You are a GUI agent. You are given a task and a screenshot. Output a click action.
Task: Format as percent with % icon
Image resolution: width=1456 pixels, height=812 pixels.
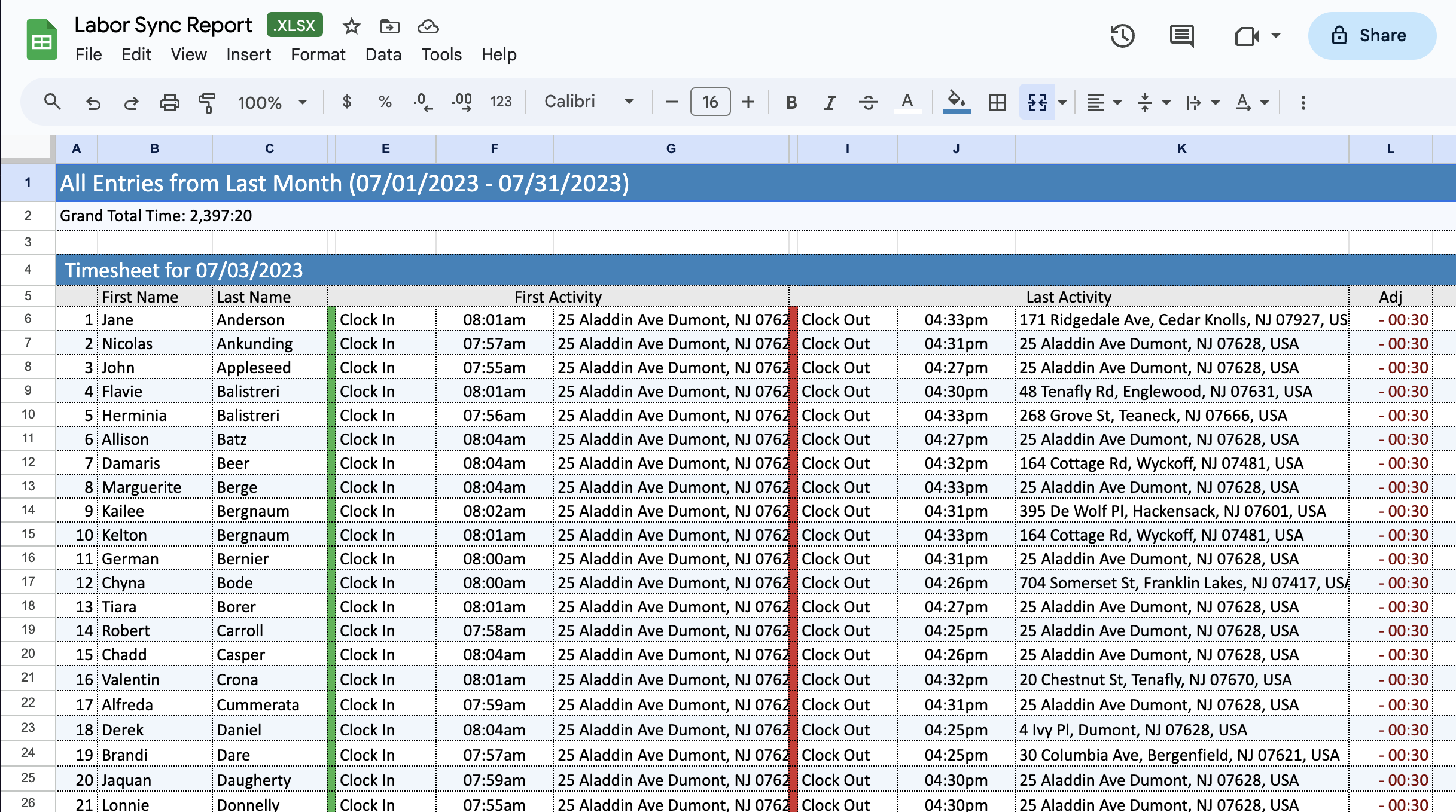point(385,102)
